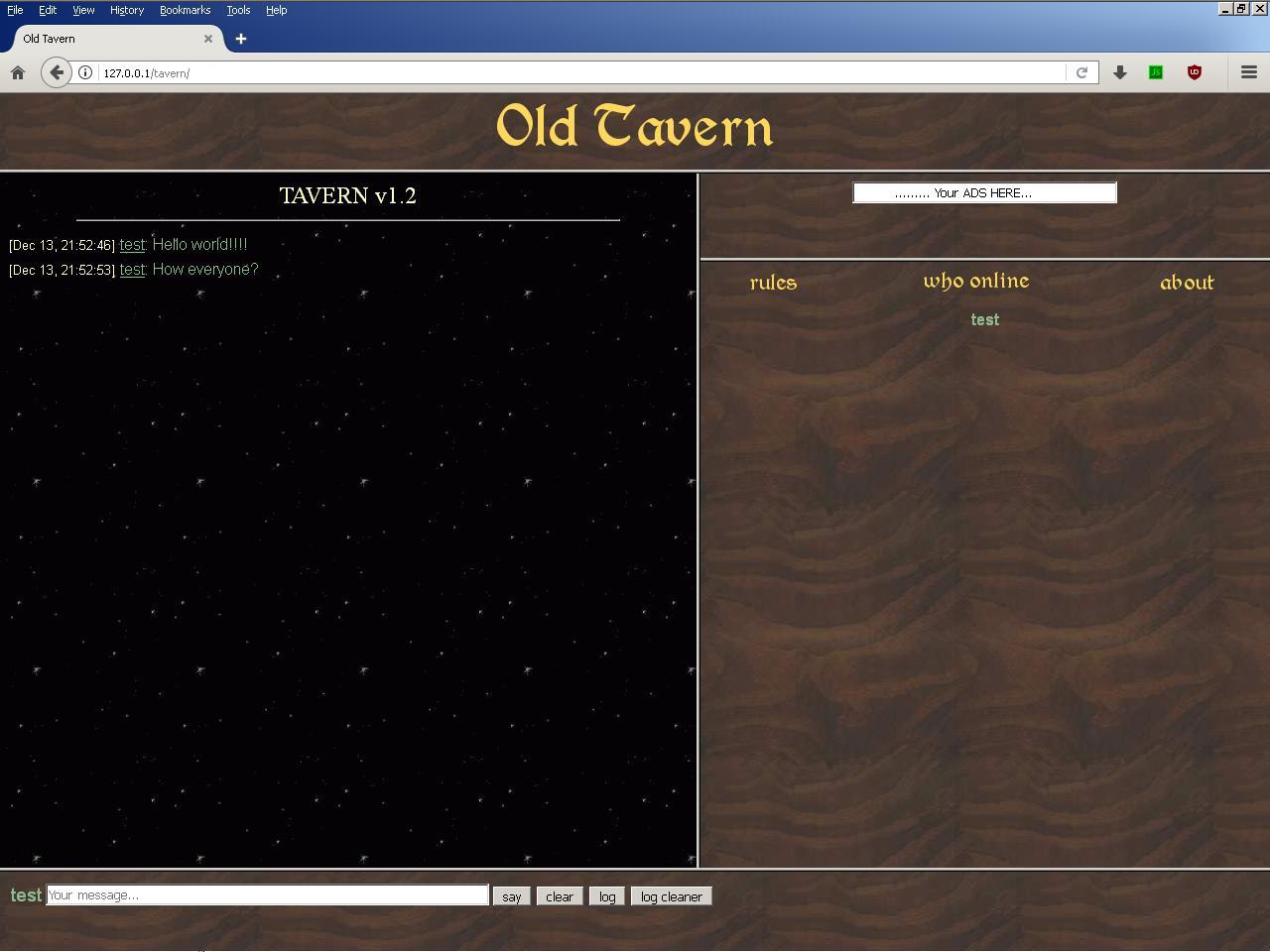
Task: Click the browser Home icon
Action: (18, 72)
